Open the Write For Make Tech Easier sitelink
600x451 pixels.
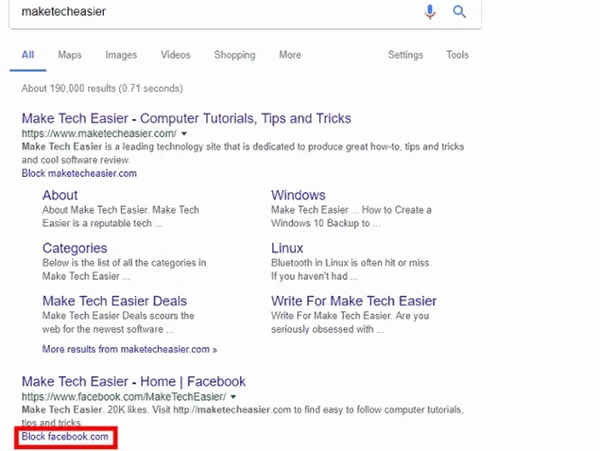(x=354, y=301)
